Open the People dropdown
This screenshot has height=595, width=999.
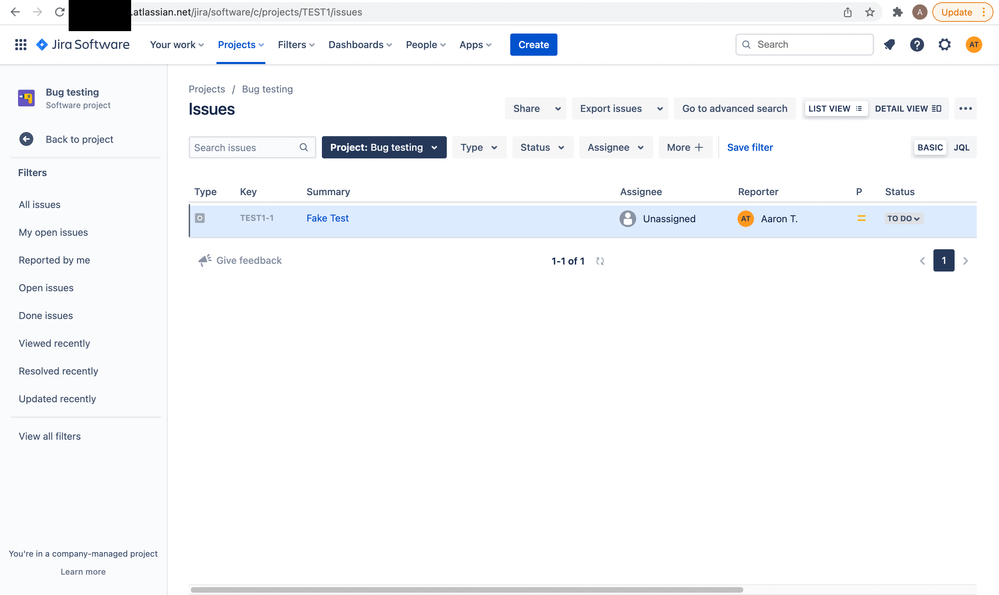click(x=426, y=45)
